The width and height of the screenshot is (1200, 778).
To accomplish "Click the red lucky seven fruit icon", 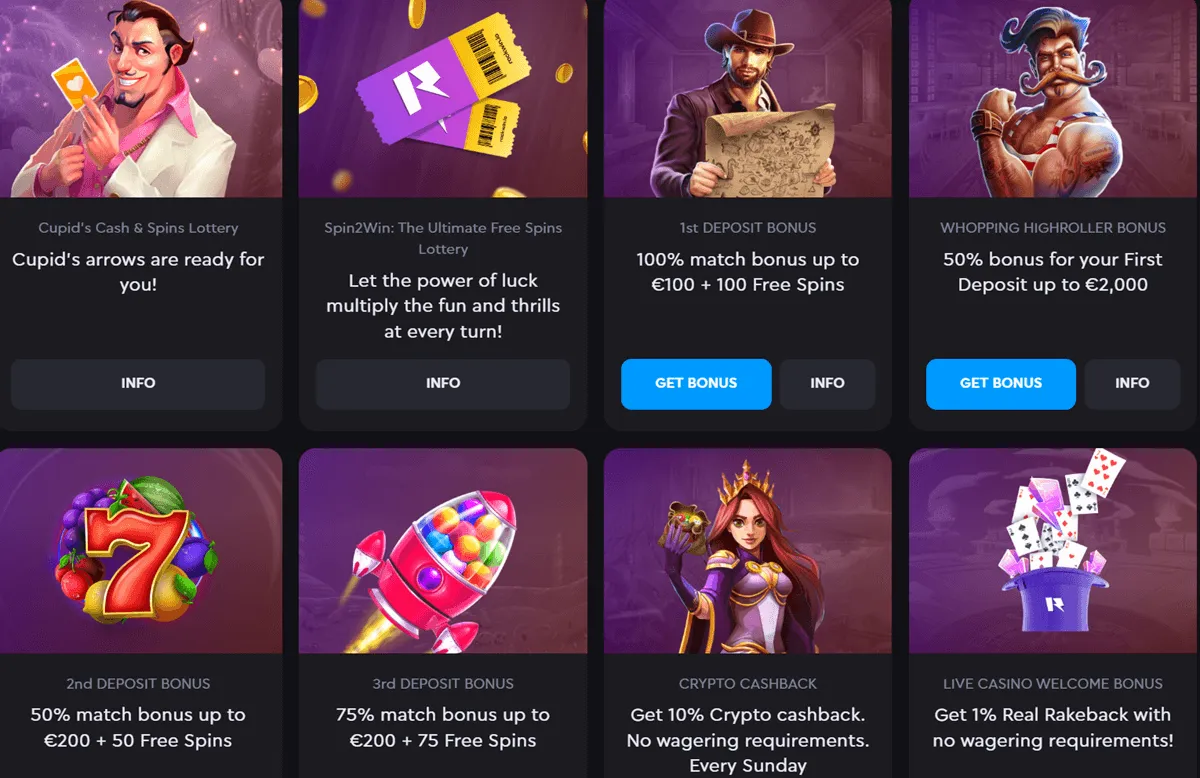I will coord(138,551).
